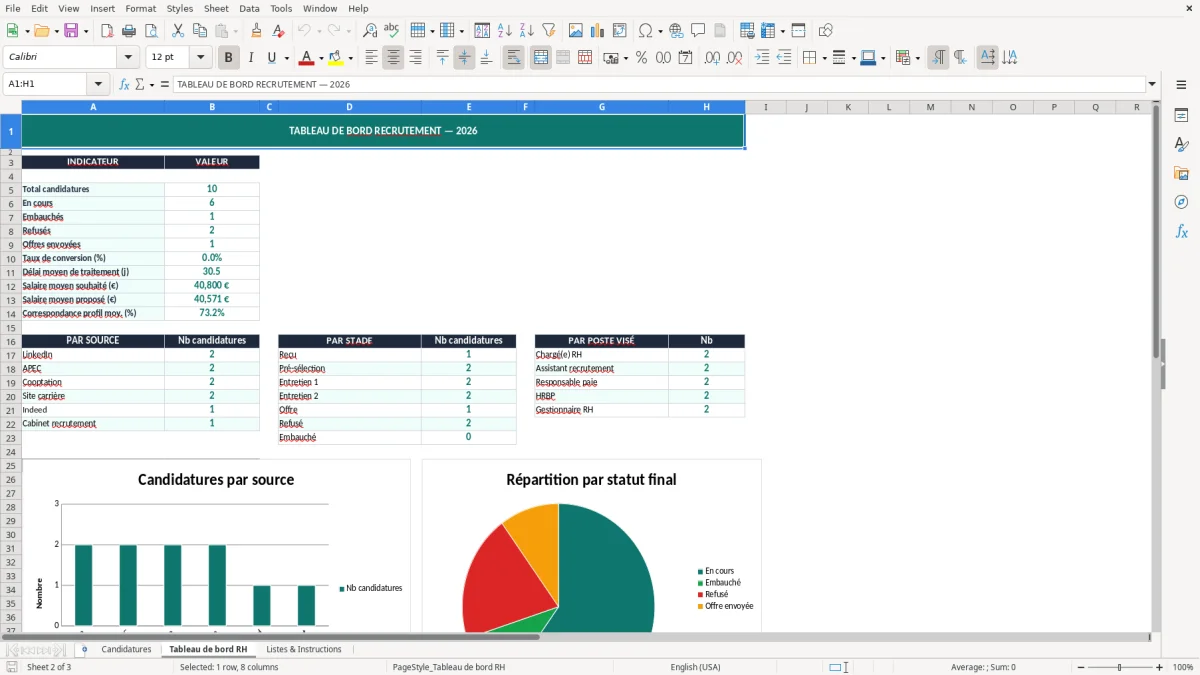Viewport: 1200px width, 675px height.
Task: Toggle Wrap Text button
Action: point(514,58)
